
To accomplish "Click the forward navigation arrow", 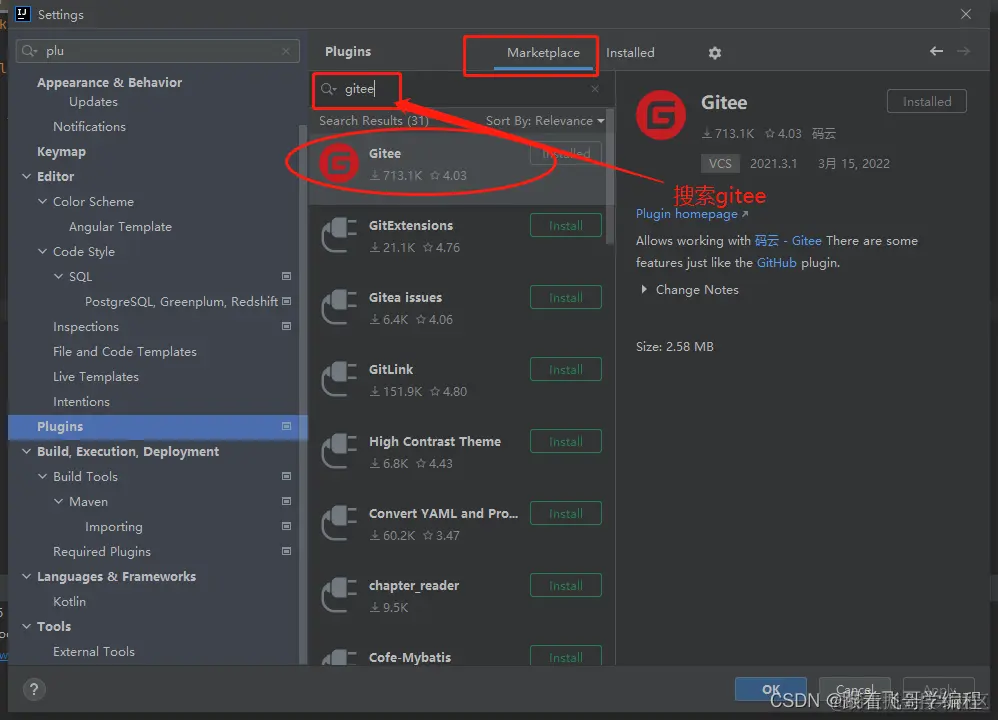I will coord(964,51).
